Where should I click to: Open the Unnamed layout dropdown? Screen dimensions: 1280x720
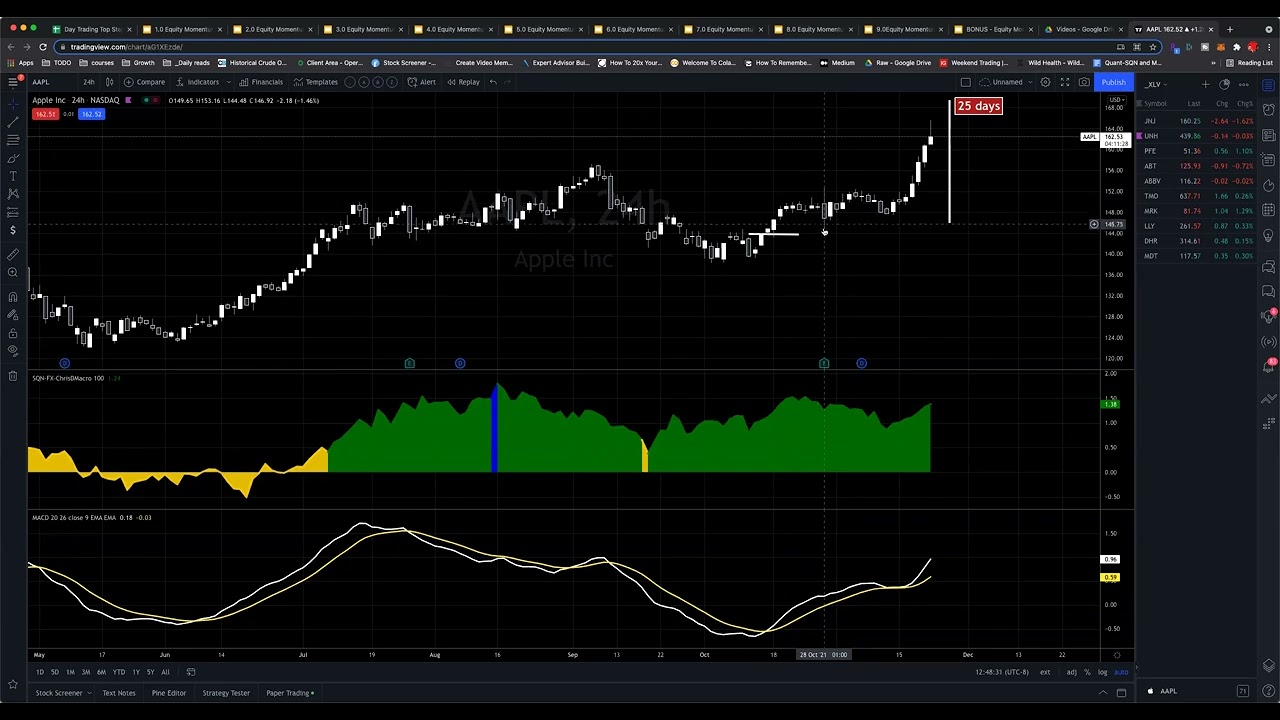click(x=1007, y=82)
